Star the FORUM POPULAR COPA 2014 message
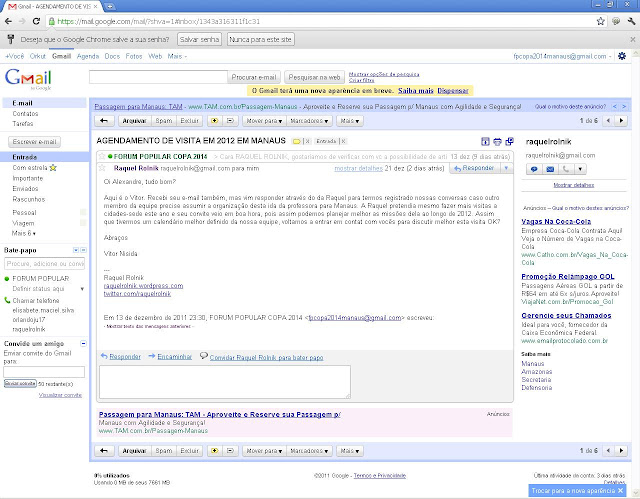The width and height of the screenshot is (640, 499). pos(102,156)
